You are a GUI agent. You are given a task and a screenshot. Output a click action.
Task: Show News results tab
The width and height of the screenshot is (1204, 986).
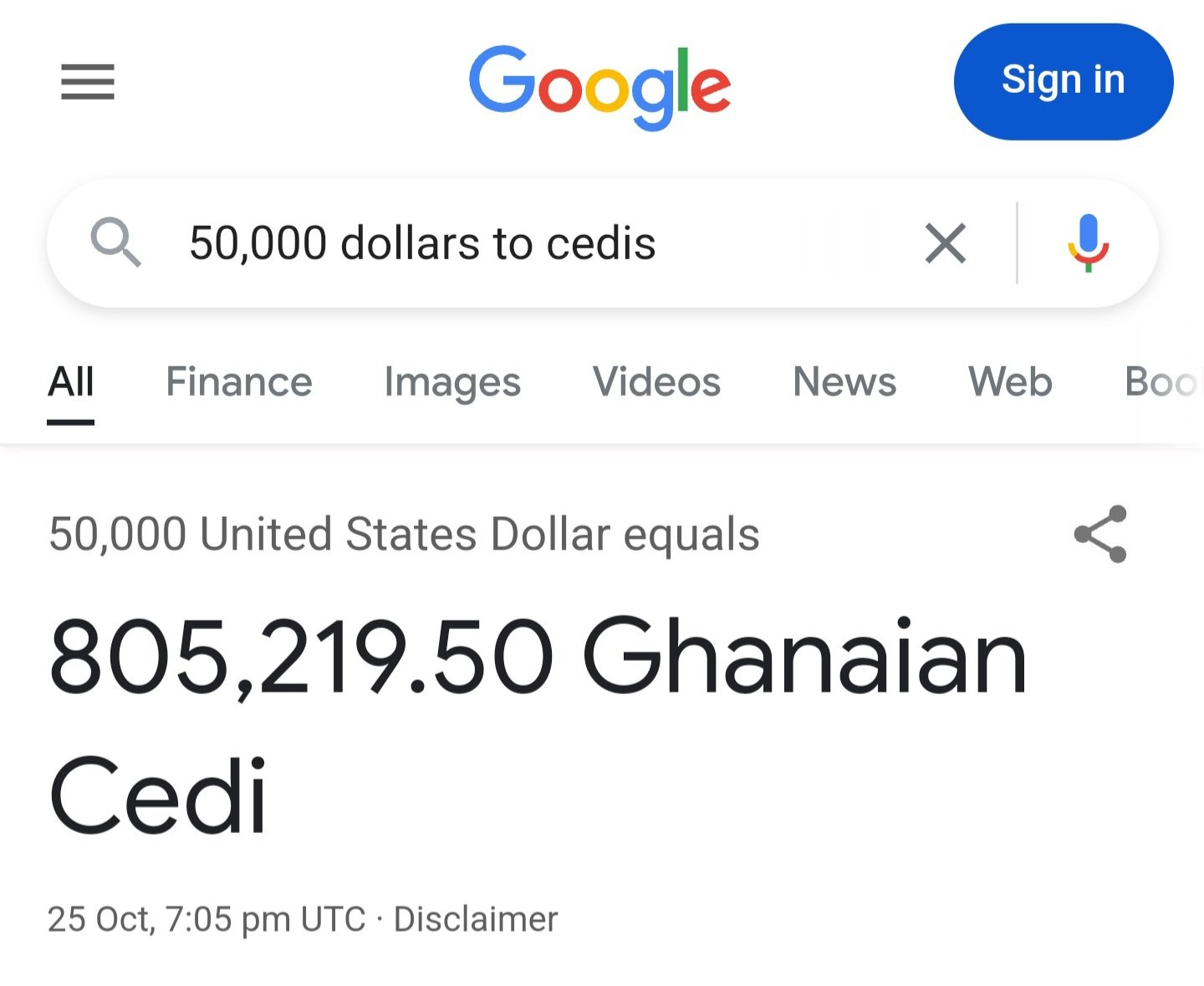844,382
